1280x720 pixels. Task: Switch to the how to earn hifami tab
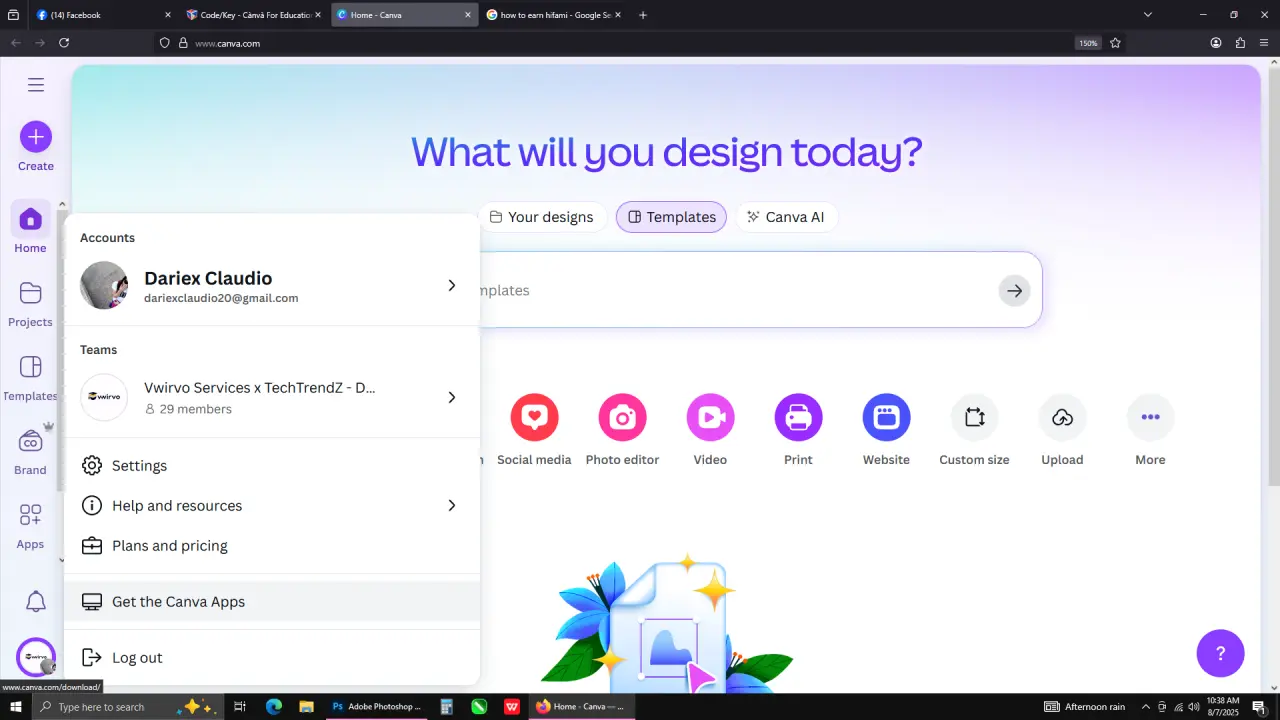pos(555,15)
